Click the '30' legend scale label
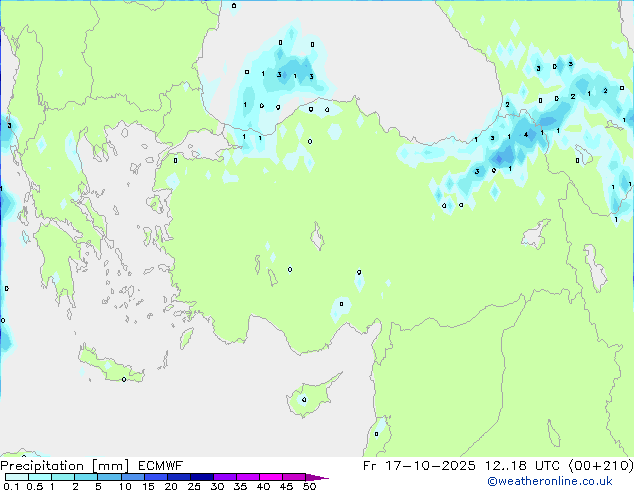 point(217,486)
